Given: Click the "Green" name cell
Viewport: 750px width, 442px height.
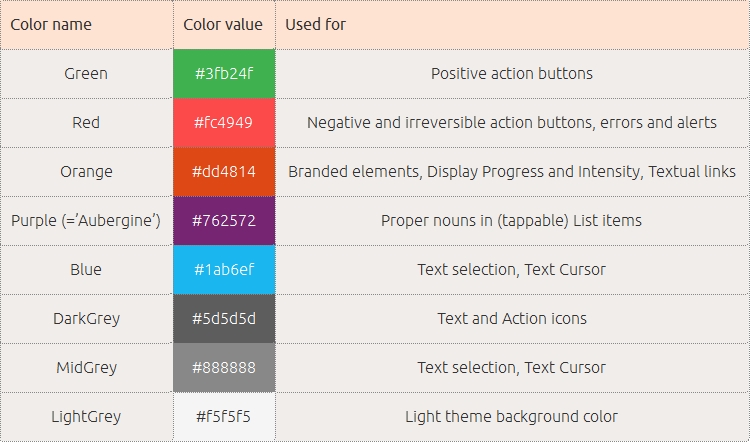Looking at the screenshot, I should click(86, 74).
